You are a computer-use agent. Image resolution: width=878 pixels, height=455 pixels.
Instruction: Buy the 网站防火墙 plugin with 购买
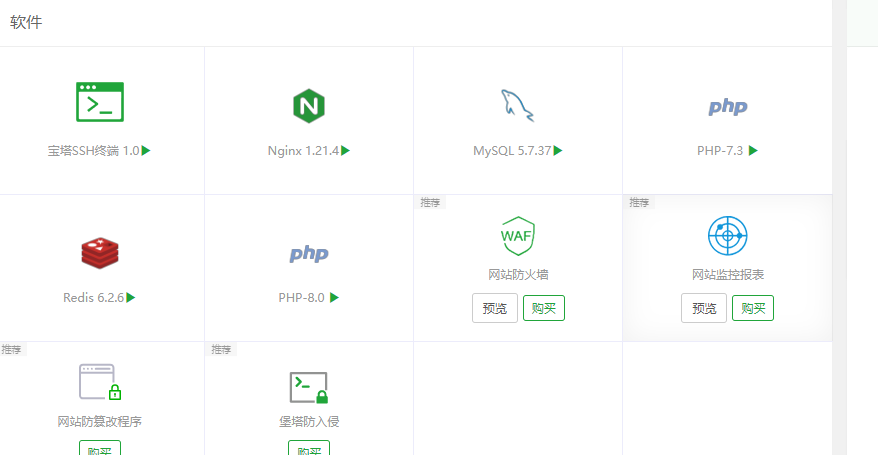click(544, 308)
